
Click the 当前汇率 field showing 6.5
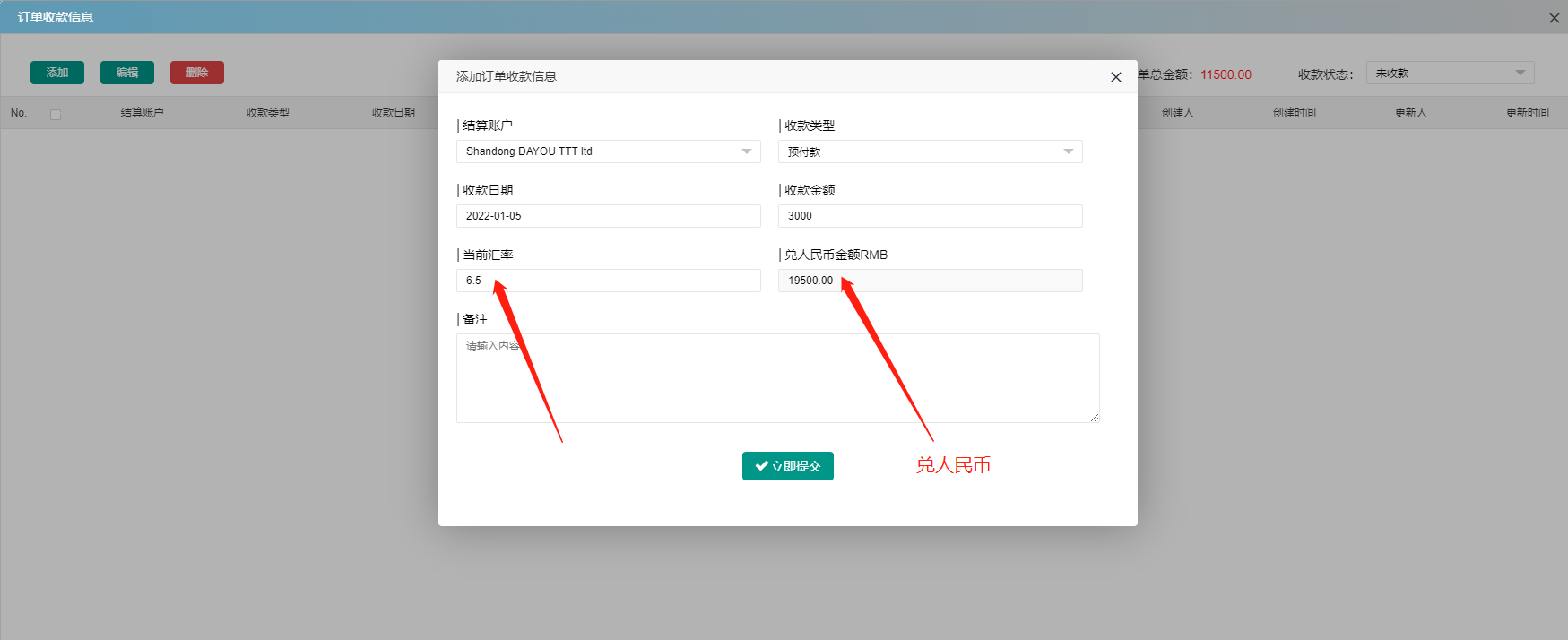[x=609, y=281]
